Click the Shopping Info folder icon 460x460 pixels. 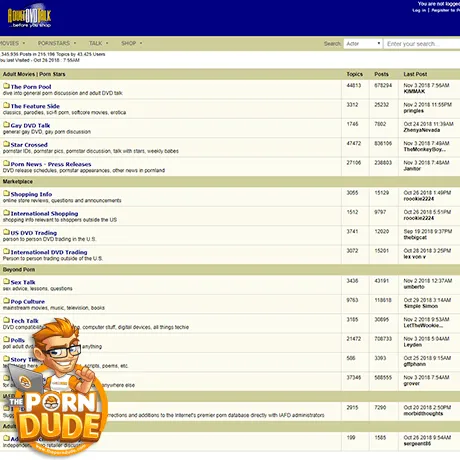(x=6, y=193)
